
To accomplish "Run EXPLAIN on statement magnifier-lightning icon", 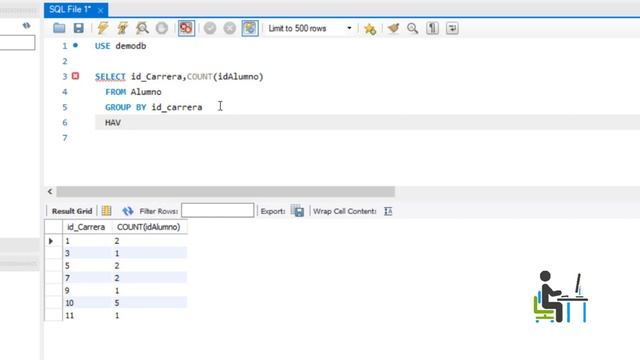I will (x=142, y=28).
